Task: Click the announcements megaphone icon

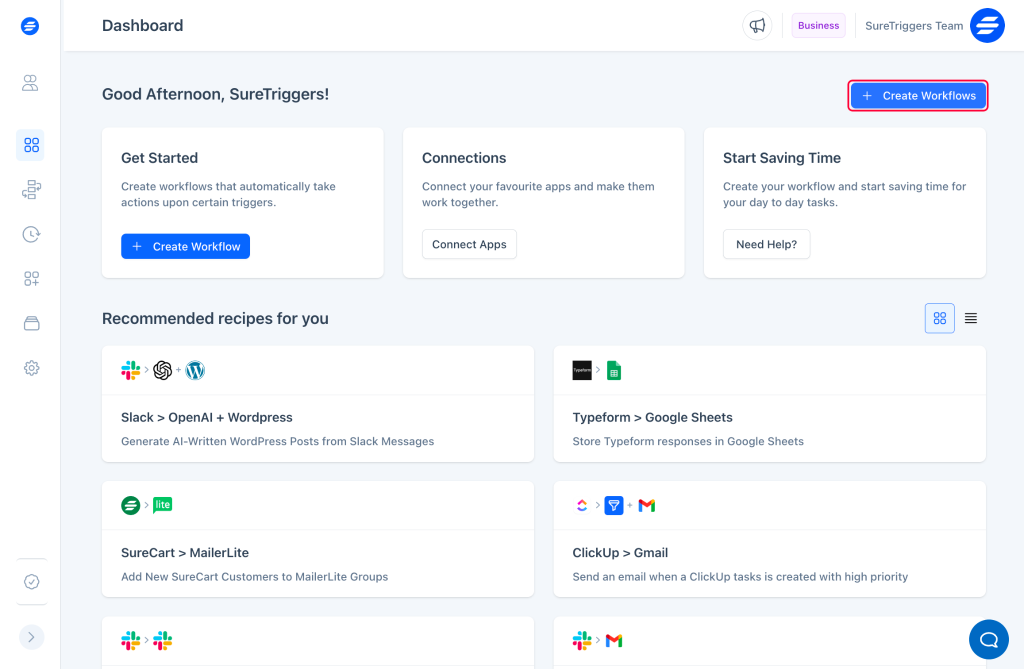Action: pyautogui.click(x=757, y=25)
